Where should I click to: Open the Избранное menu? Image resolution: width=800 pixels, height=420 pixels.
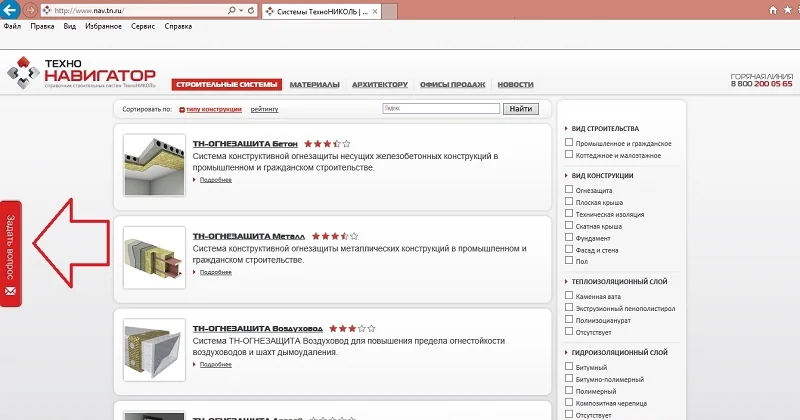point(103,26)
